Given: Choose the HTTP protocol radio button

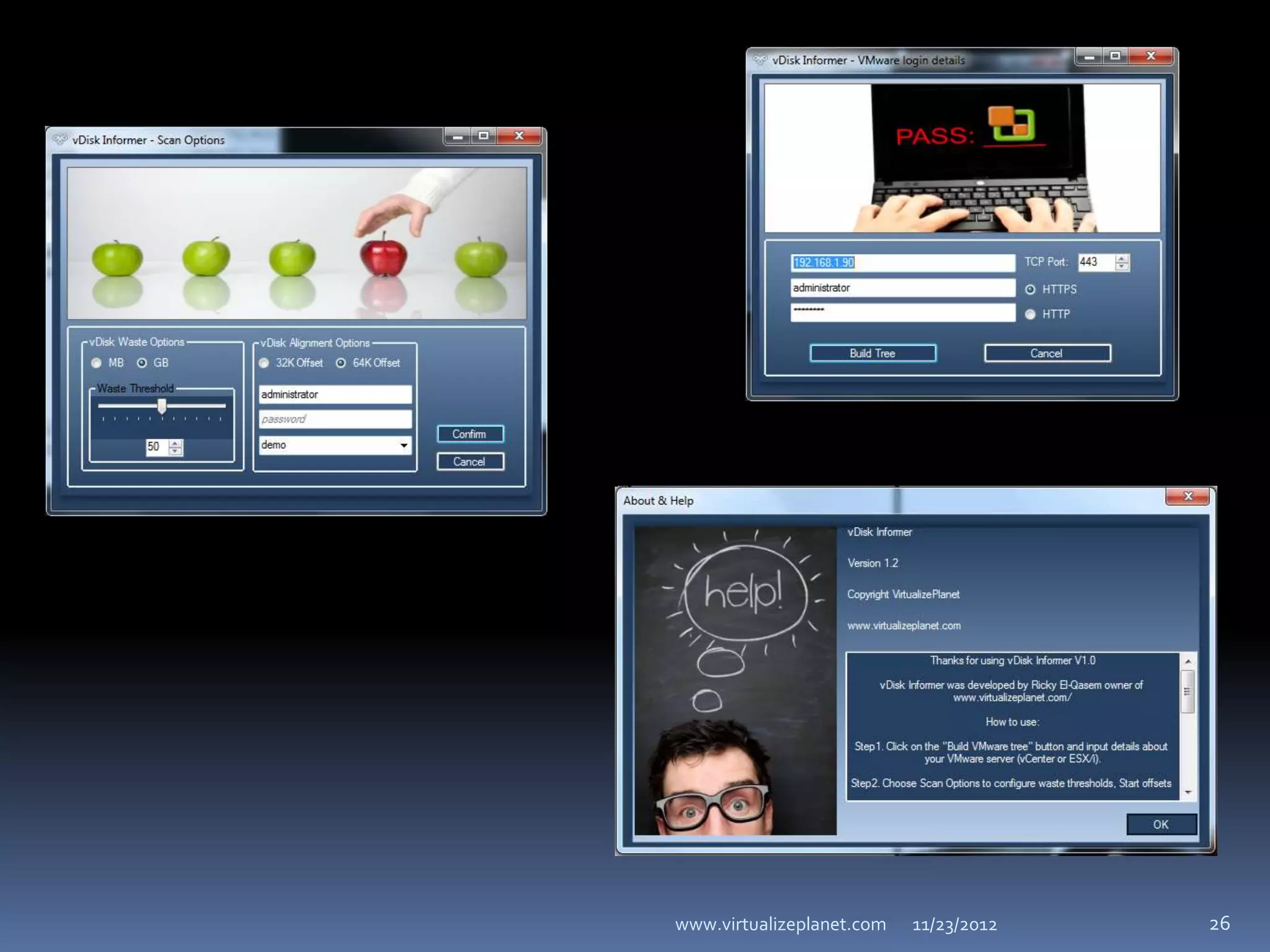Looking at the screenshot, I should pos(1030,314).
